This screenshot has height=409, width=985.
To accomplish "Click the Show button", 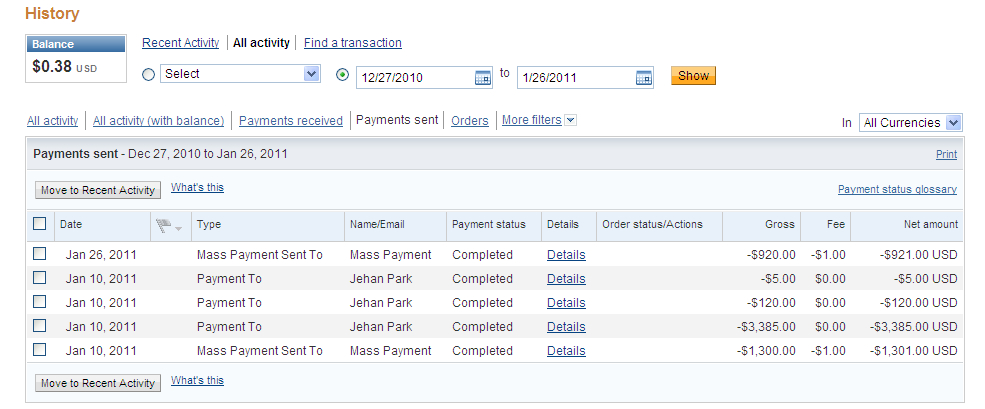I will coord(693,76).
